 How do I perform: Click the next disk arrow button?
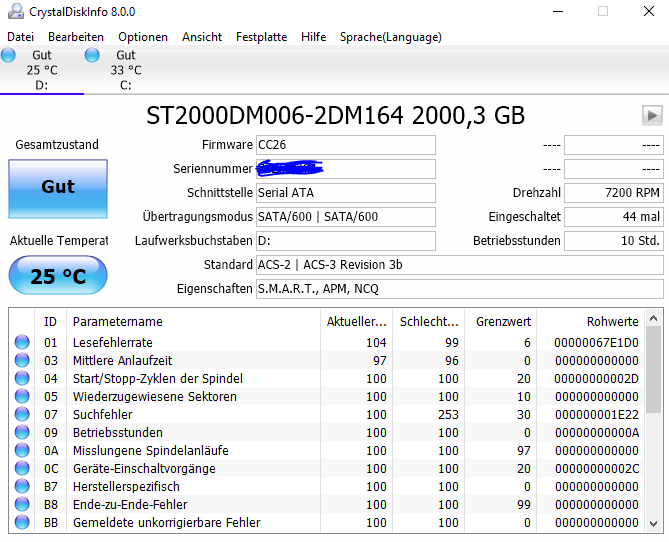652,115
